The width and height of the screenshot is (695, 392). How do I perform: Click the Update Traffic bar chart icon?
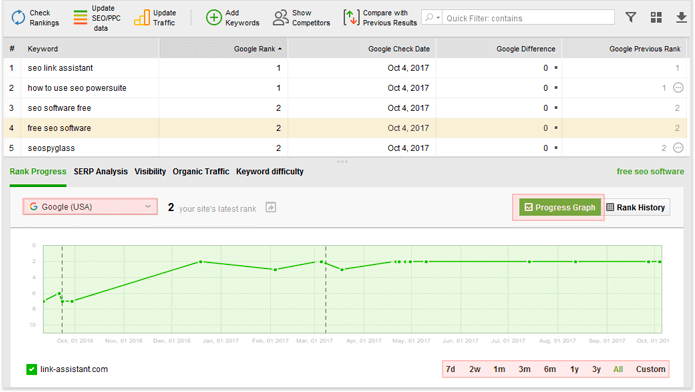pos(142,18)
